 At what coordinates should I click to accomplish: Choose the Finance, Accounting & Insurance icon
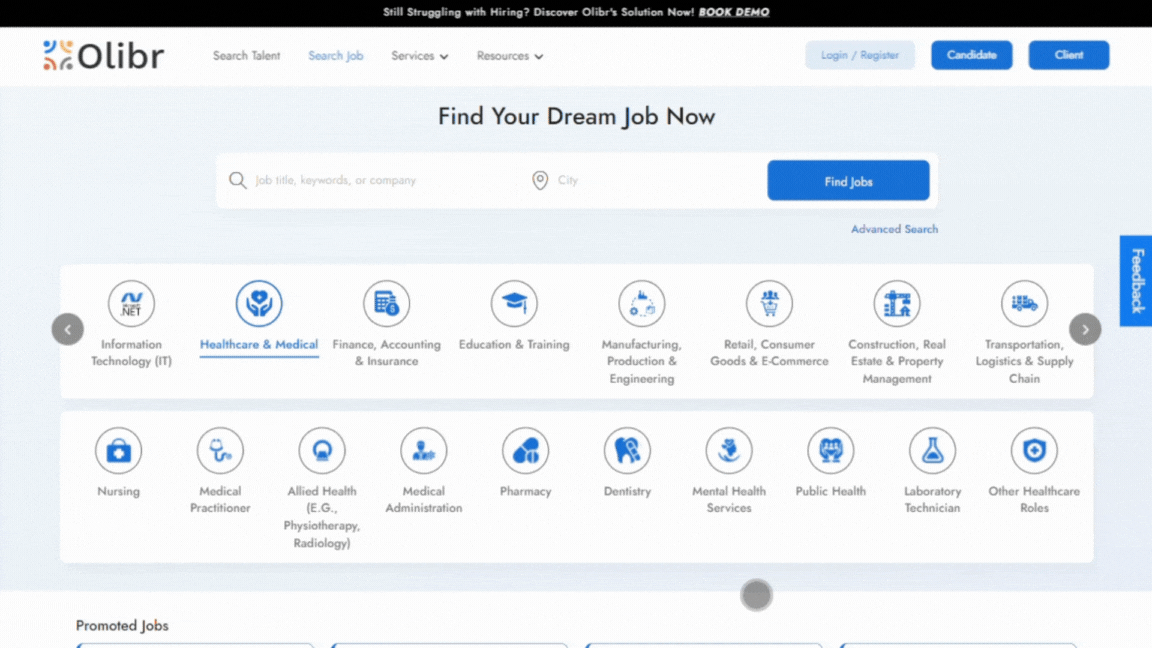point(386,304)
